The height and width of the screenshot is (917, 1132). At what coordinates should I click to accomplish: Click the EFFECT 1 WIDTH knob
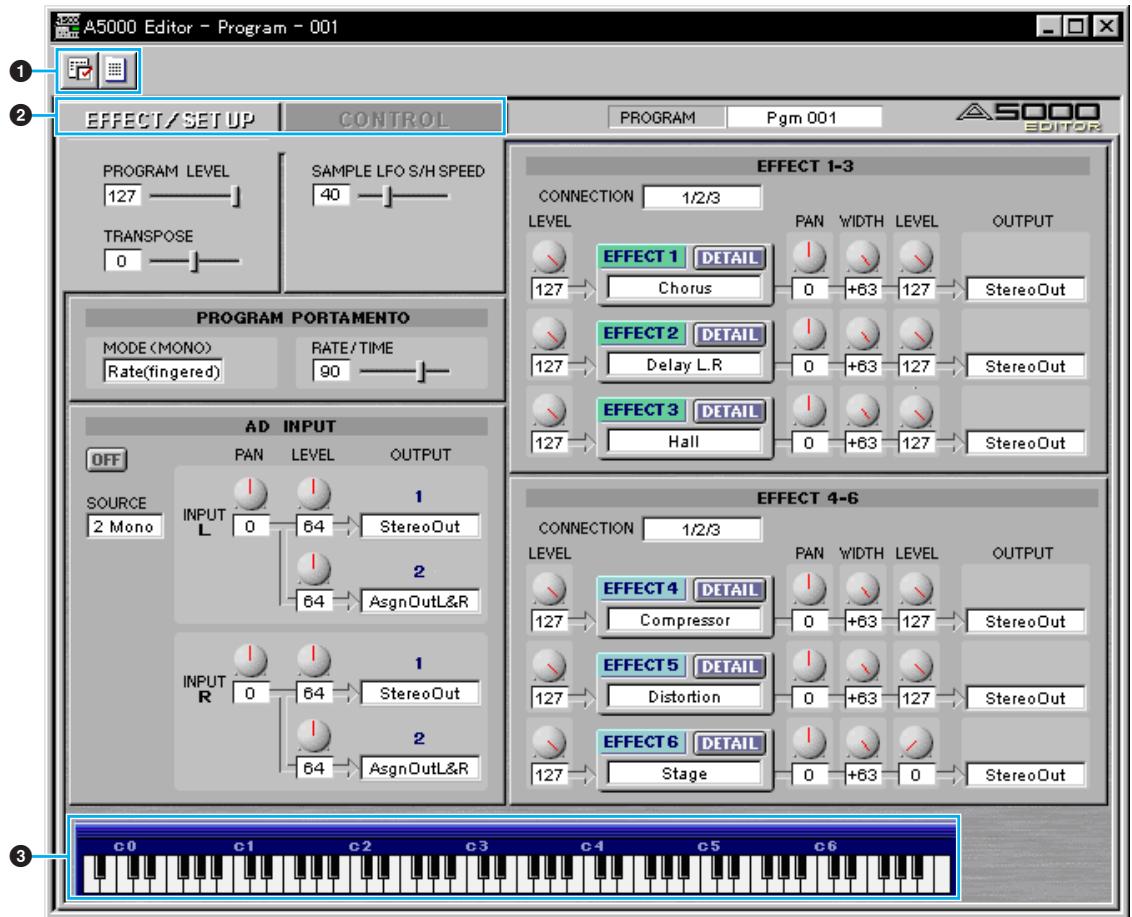(862, 257)
